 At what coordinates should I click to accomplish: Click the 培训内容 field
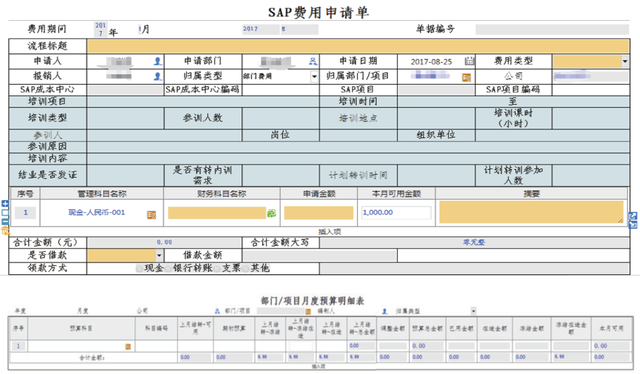[358, 159]
